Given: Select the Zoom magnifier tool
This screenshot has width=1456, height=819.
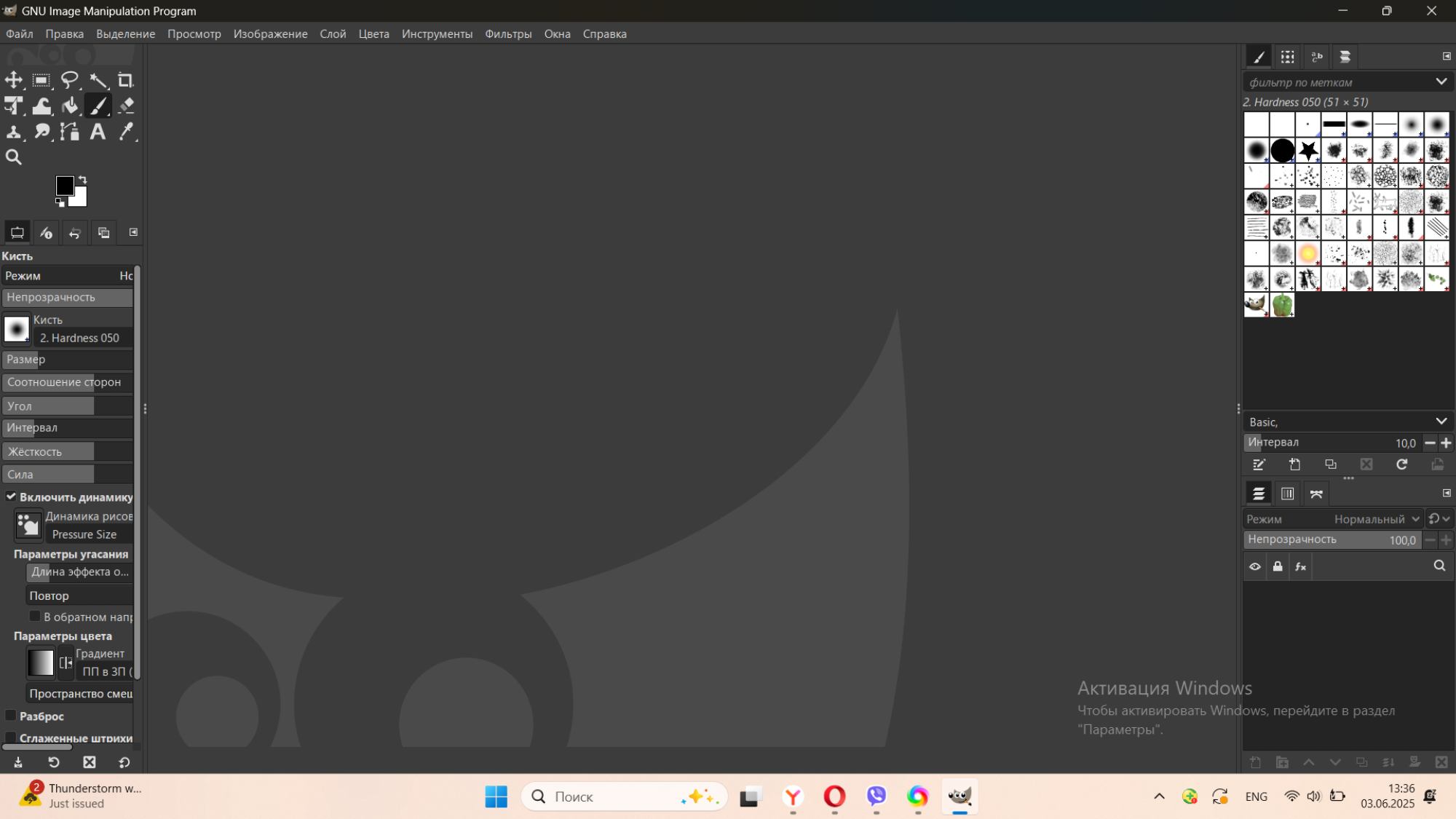Looking at the screenshot, I should 14,157.
